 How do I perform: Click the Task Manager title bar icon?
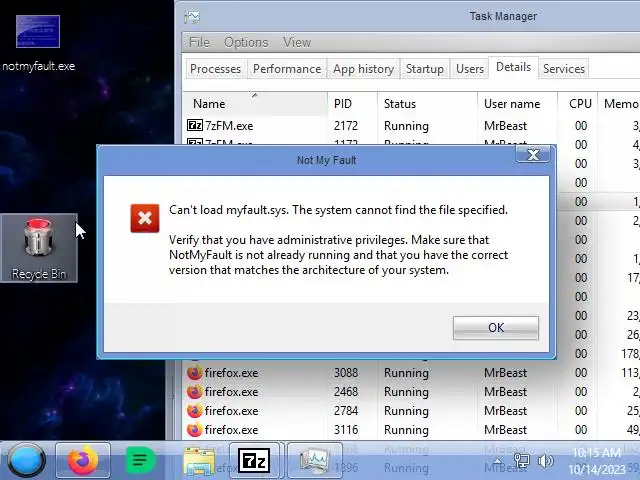click(x=192, y=17)
